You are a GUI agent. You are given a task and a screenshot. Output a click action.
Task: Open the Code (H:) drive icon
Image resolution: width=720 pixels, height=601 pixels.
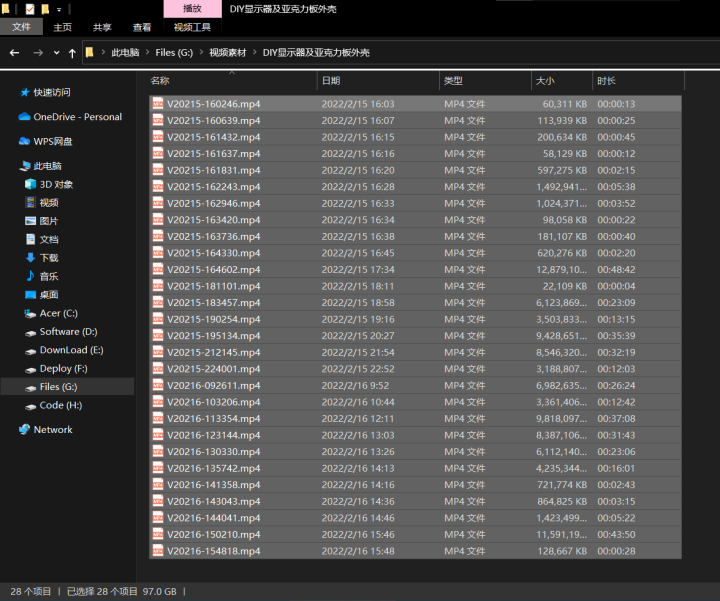coord(30,406)
